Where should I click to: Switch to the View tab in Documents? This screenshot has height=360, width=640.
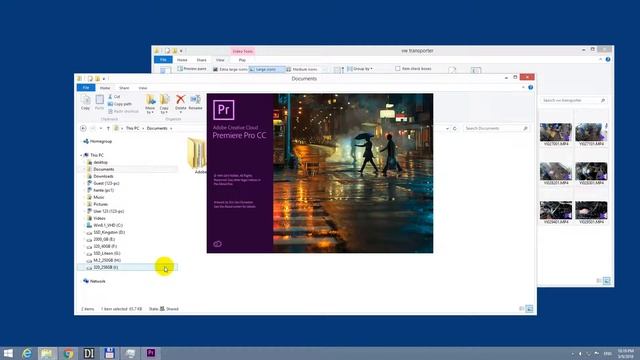(142, 88)
